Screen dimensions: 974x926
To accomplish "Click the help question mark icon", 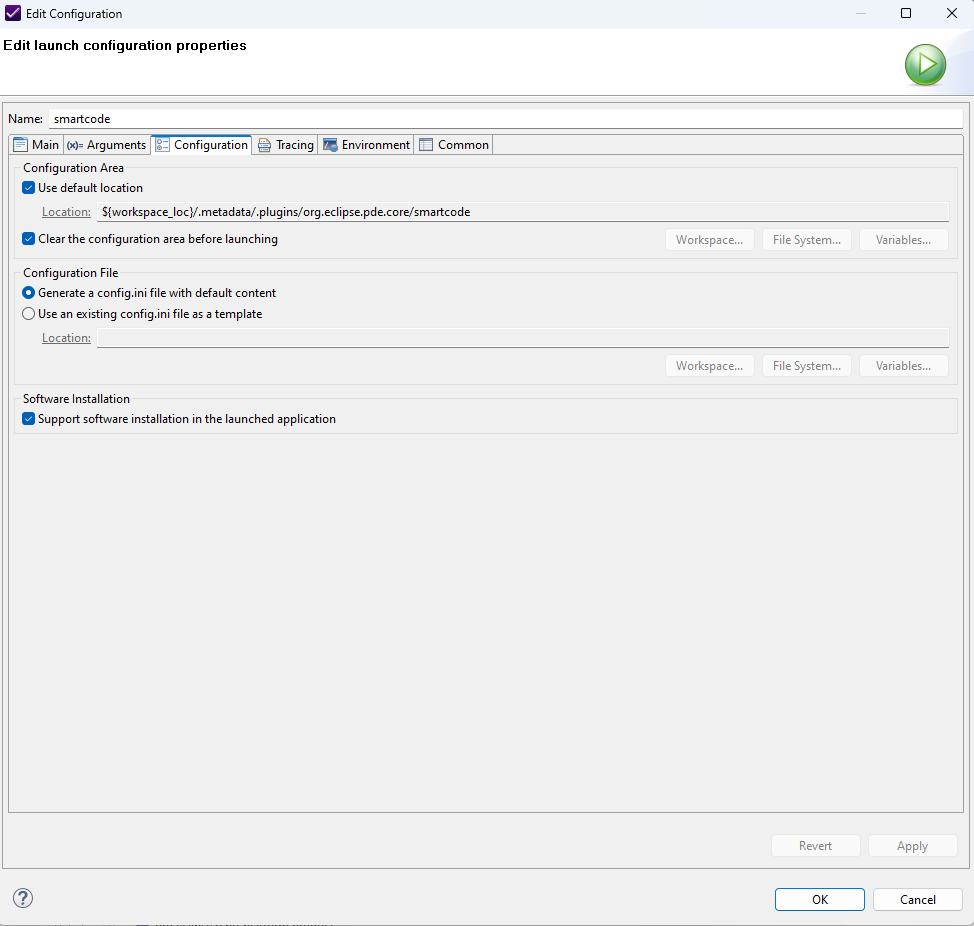I will click(23, 898).
